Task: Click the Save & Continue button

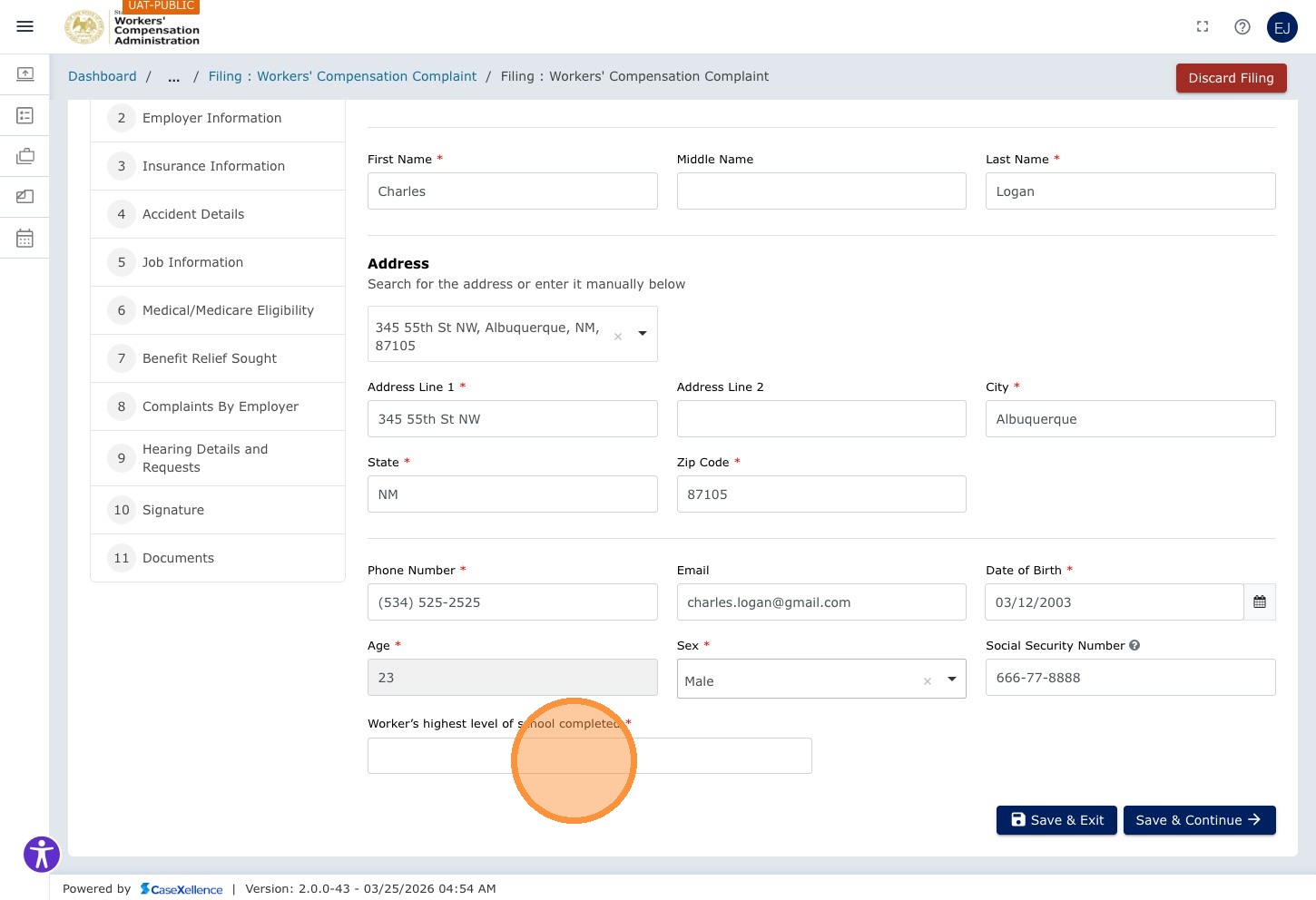Action: click(x=1200, y=820)
